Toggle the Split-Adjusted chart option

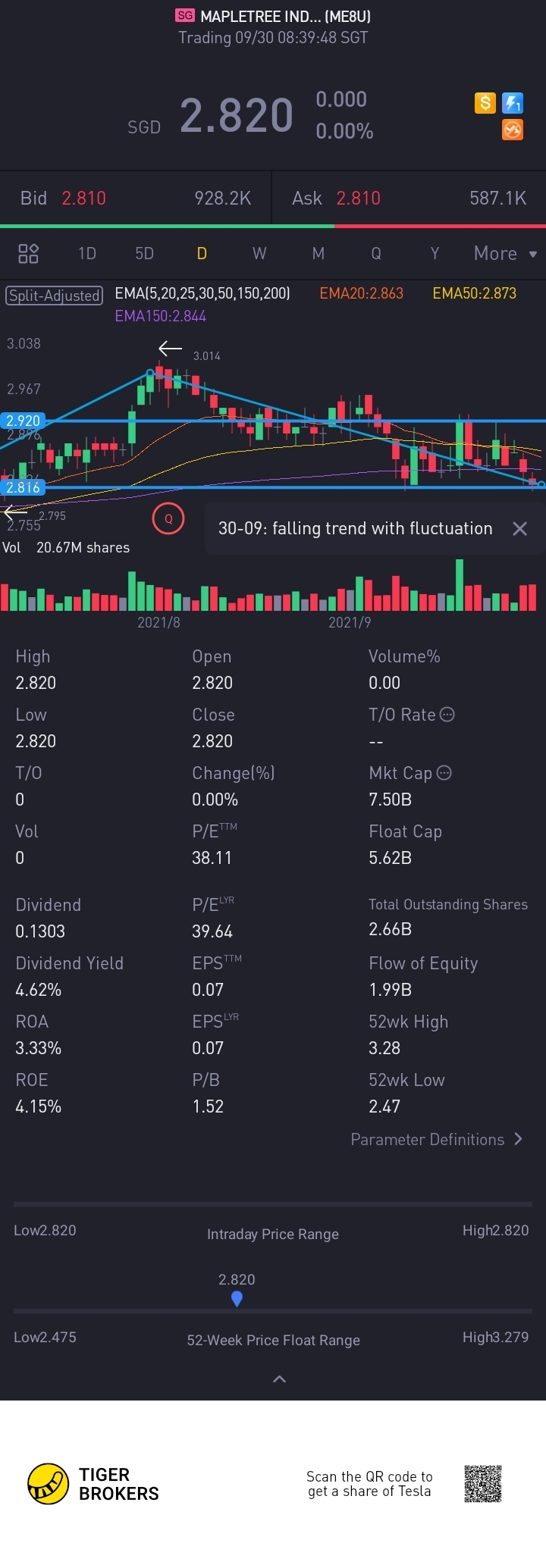click(x=54, y=296)
